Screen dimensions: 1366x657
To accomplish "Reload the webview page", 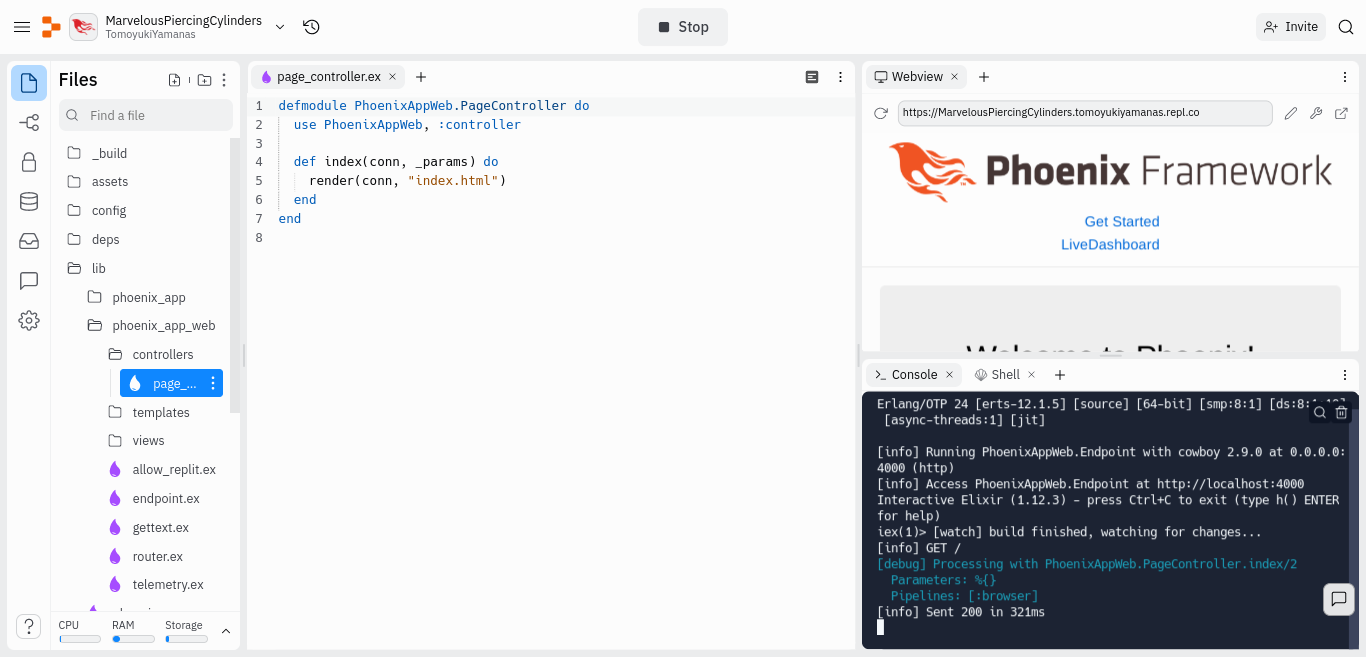I will pos(881,113).
